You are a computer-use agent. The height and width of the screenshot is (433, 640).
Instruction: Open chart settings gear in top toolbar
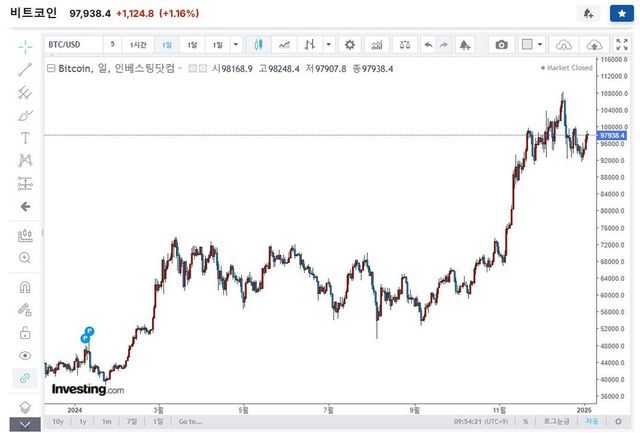point(349,45)
